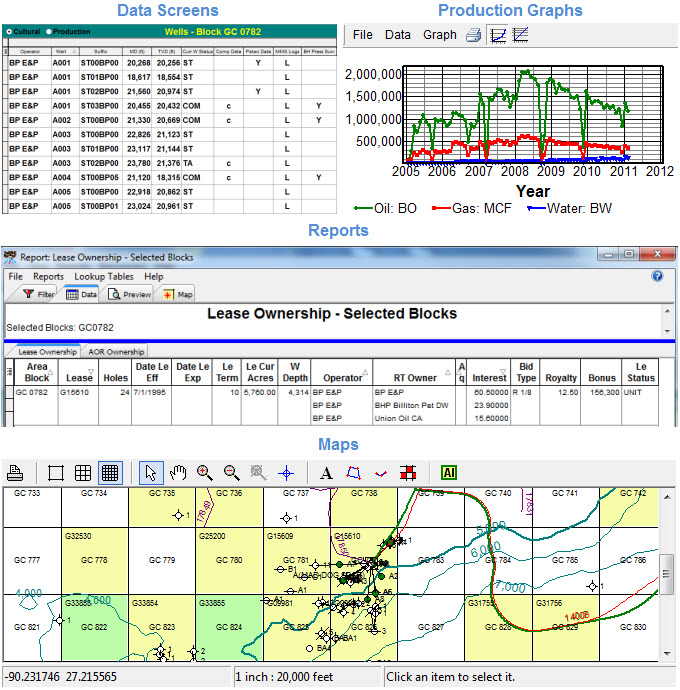Image resolution: width=680 pixels, height=690 pixels.
Task: Open the Lookup Tables menu
Action: click(x=106, y=276)
